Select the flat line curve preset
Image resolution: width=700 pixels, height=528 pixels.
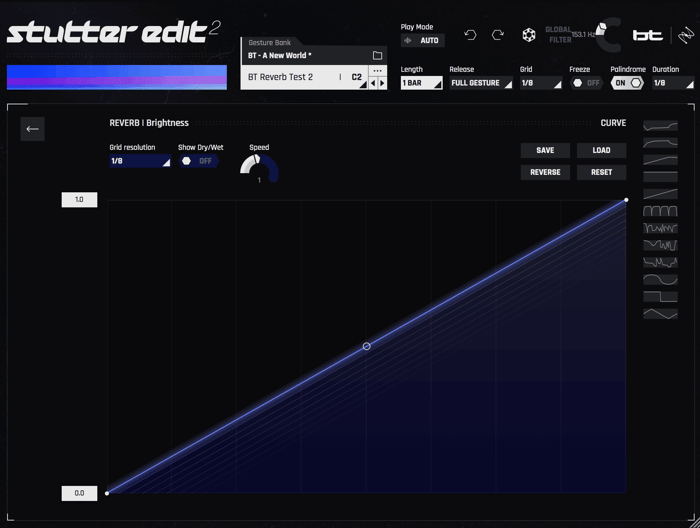pyautogui.click(x=660, y=177)
